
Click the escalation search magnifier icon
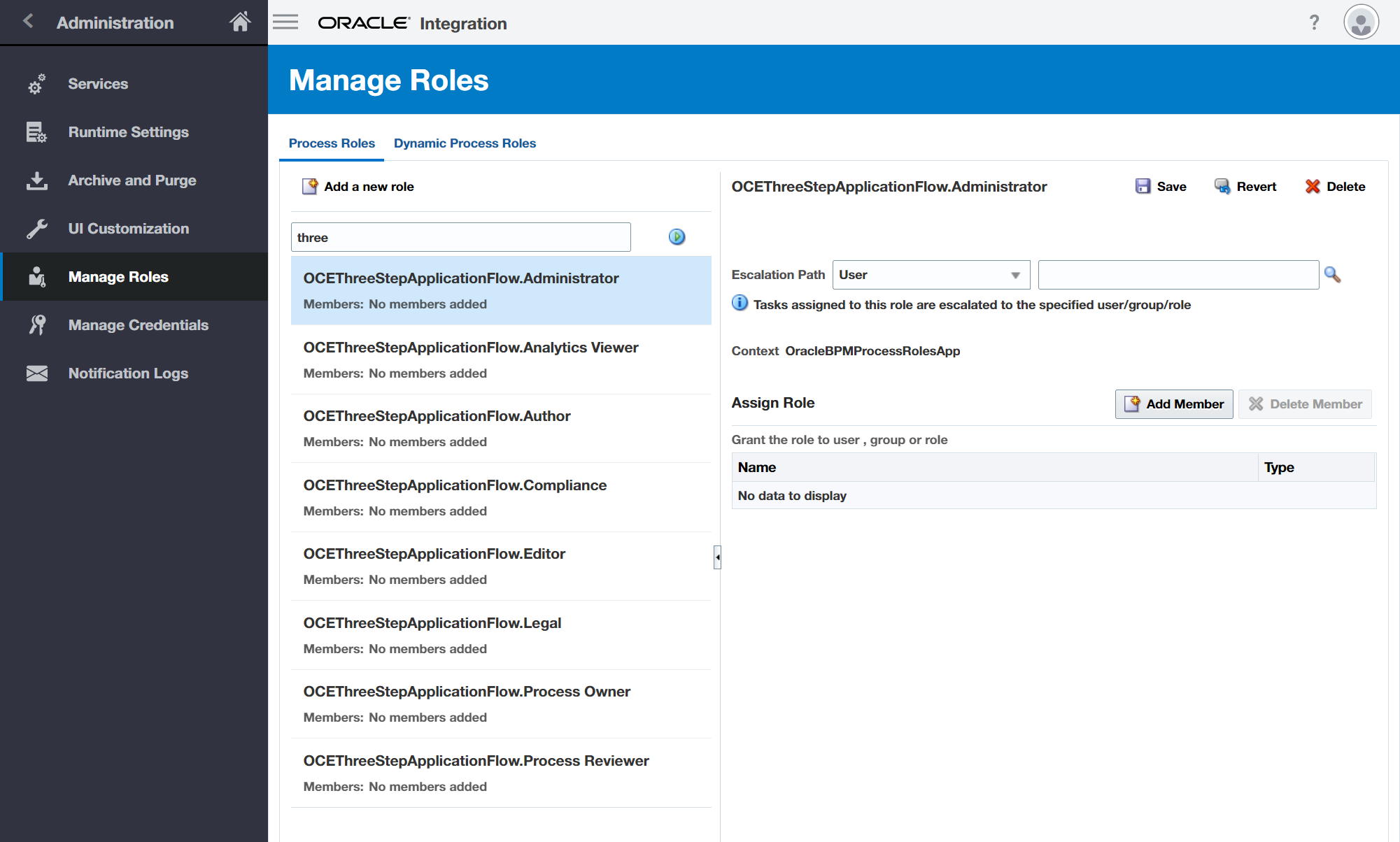pos(1332,275)
